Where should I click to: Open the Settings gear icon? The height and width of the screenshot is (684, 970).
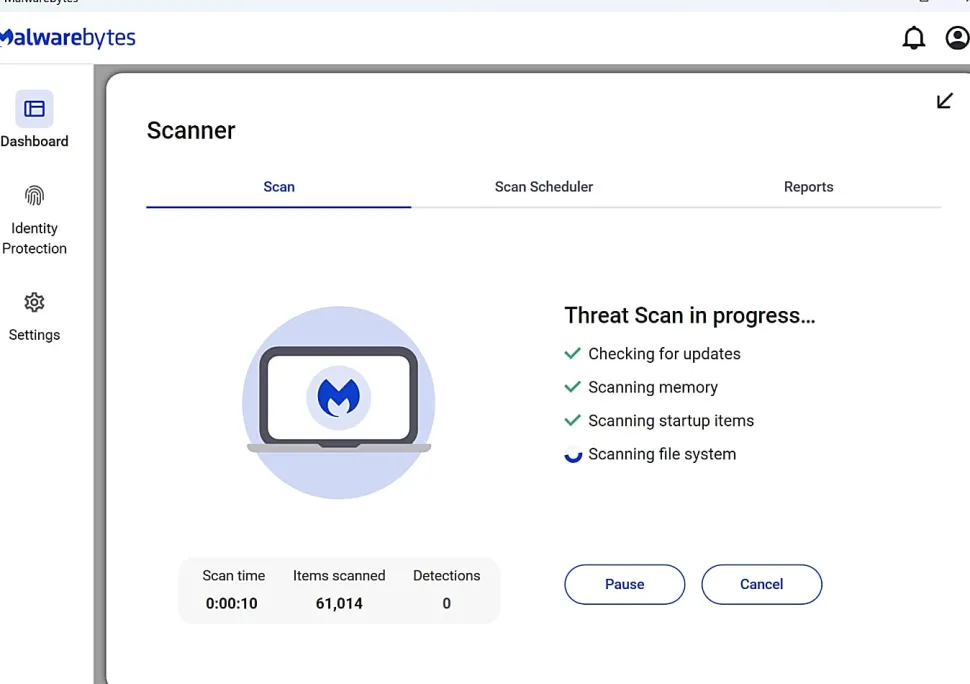click(34, 302)
